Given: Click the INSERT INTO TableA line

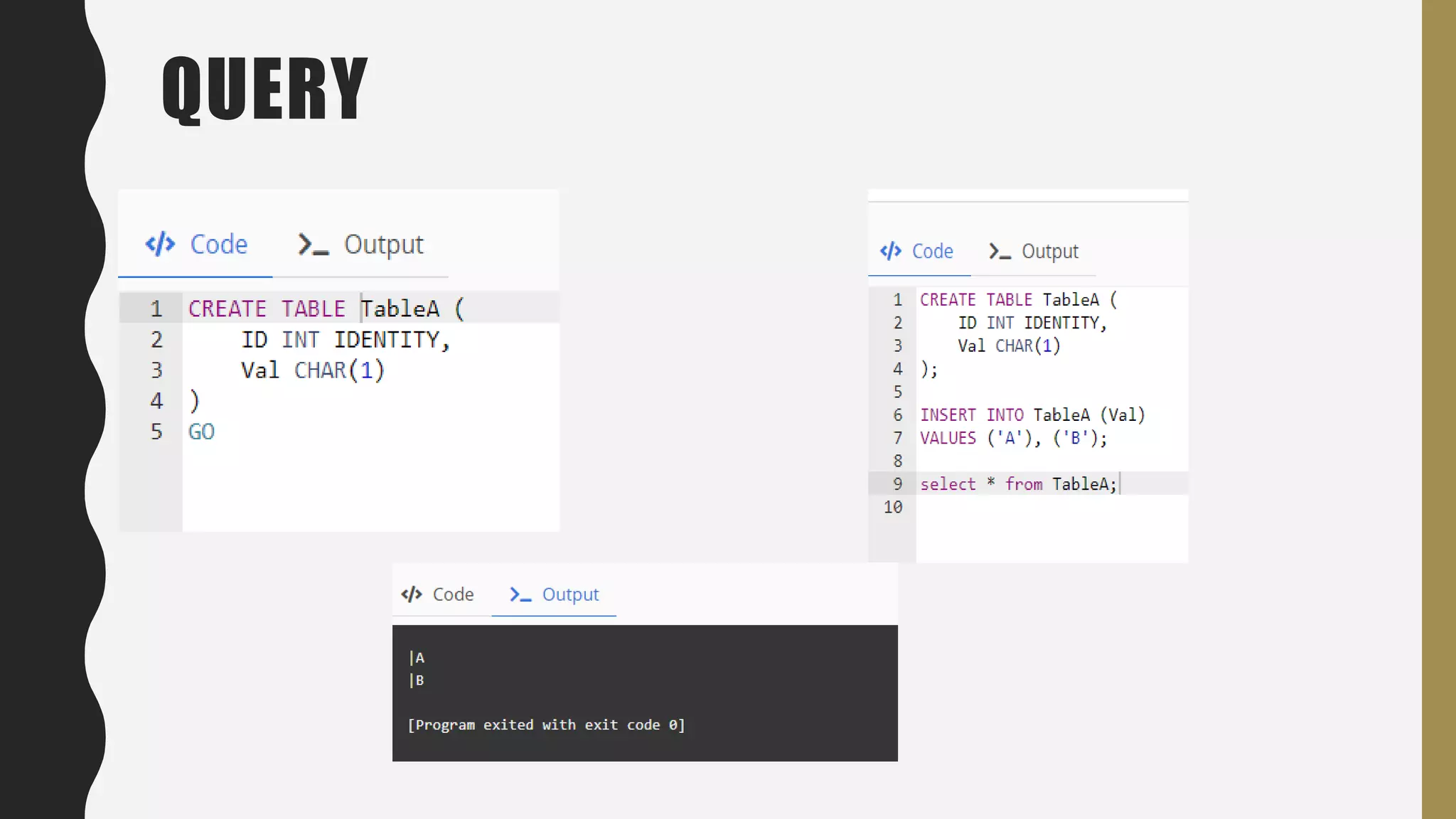Looking at the screenshot, I should (1032, 415).
